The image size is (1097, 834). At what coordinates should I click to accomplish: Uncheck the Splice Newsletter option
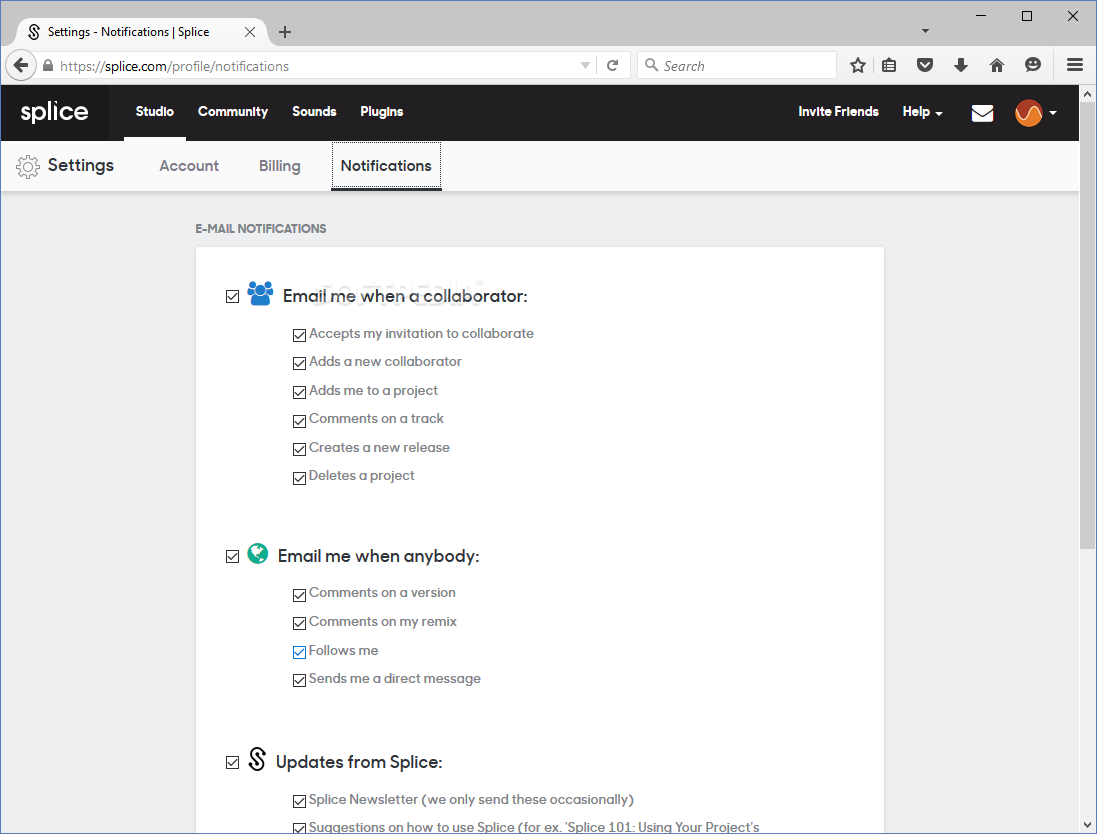299,801
